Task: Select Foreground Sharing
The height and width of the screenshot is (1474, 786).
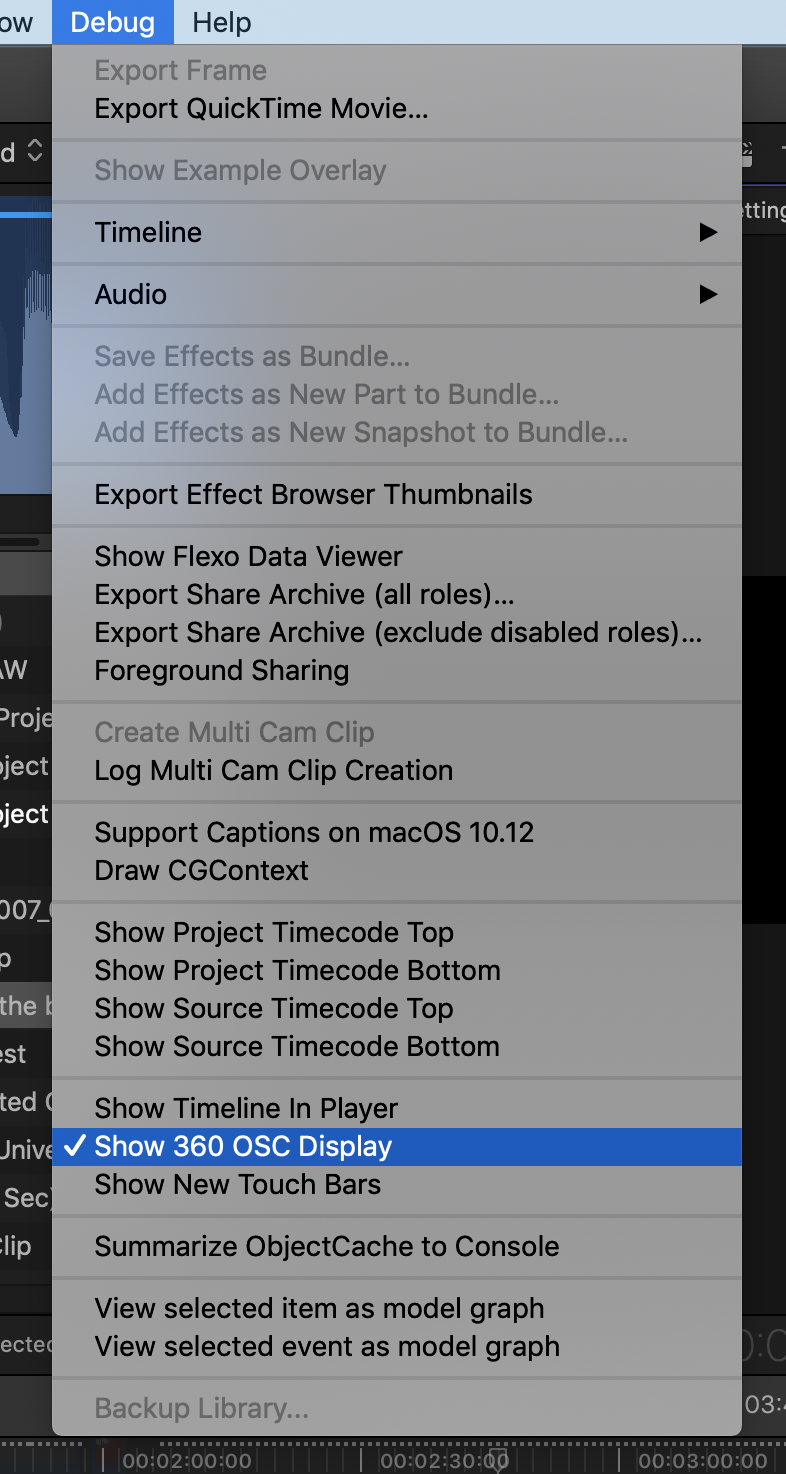Action: click(x=221, y=670)
